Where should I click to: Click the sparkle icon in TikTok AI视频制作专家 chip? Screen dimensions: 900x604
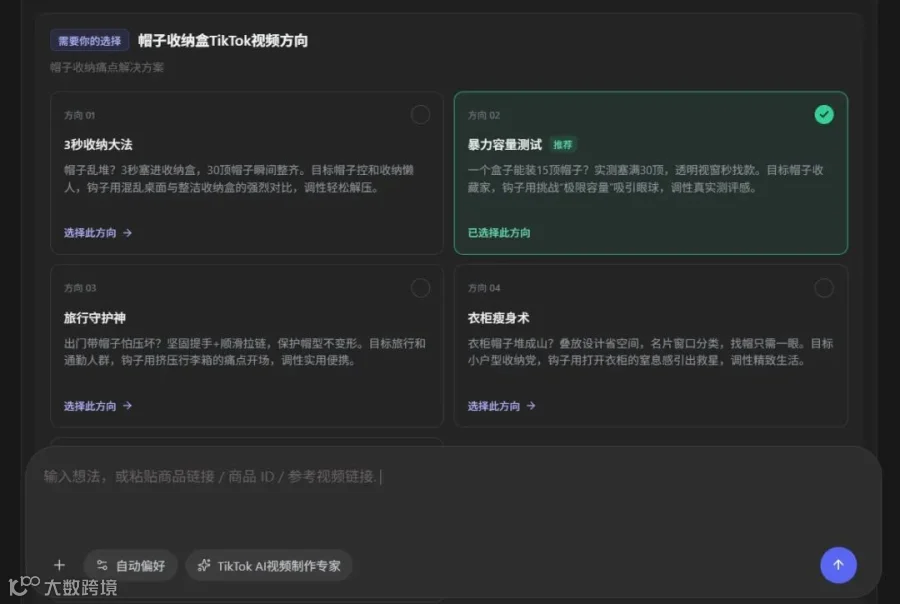[x=204, y=566]
